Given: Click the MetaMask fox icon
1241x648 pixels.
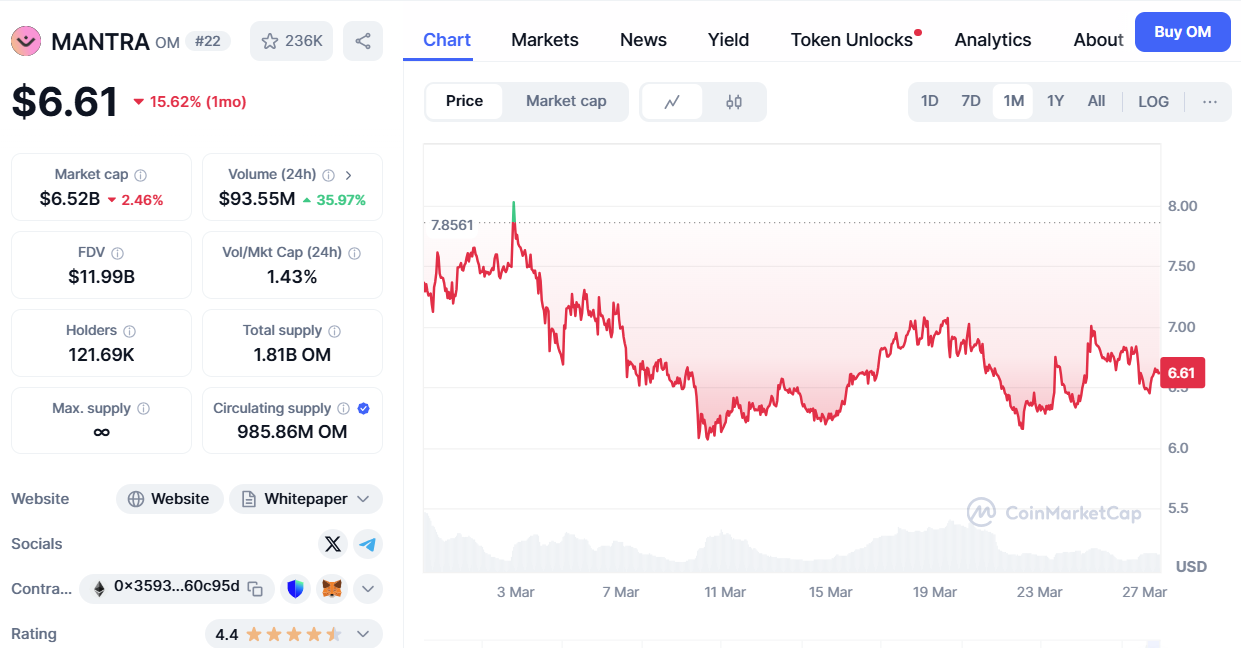Looking at the screenshot, I should pyautogui.click(x=331, y=588).
